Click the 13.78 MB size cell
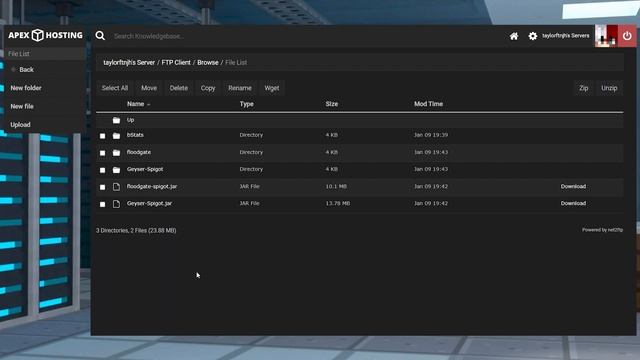The height and width of the screenshot is (360, 640). pyautogui.click(x=338, y=203)
